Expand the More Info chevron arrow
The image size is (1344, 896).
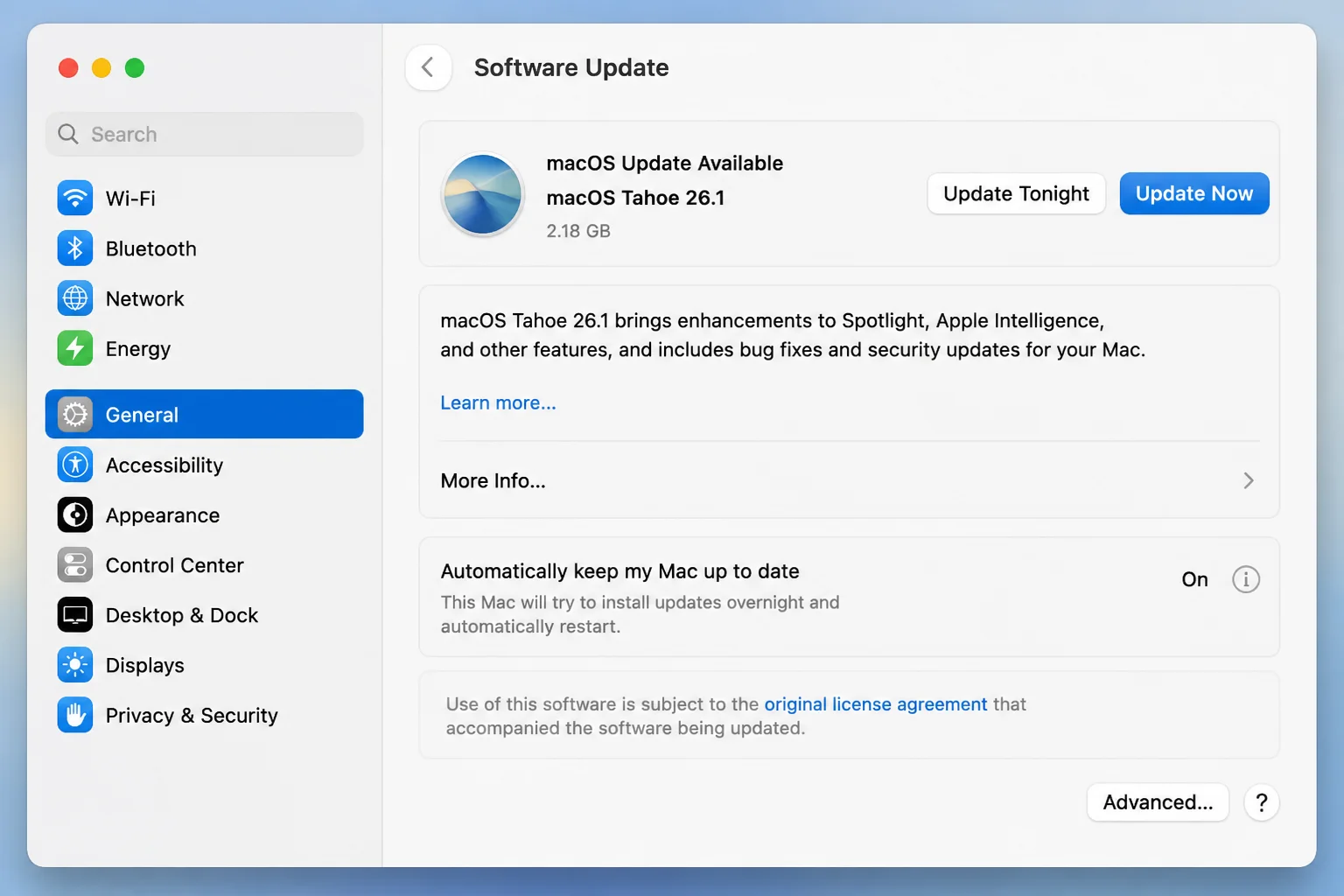click(x=1249, y=480)
